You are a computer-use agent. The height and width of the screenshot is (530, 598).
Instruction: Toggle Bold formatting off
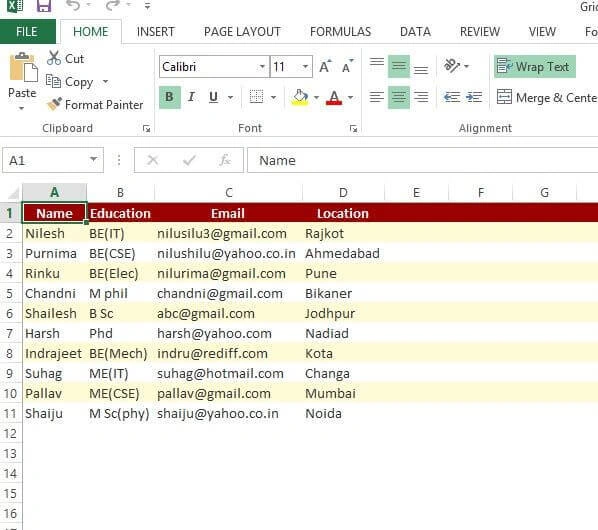coord(169,97)
